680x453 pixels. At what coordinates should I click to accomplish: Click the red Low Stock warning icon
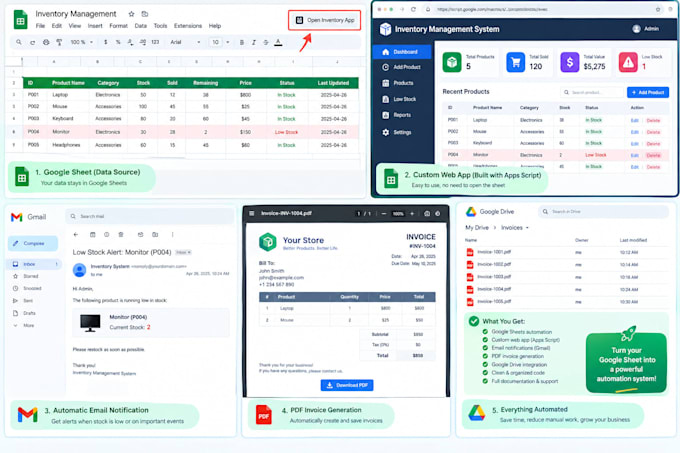628,62
